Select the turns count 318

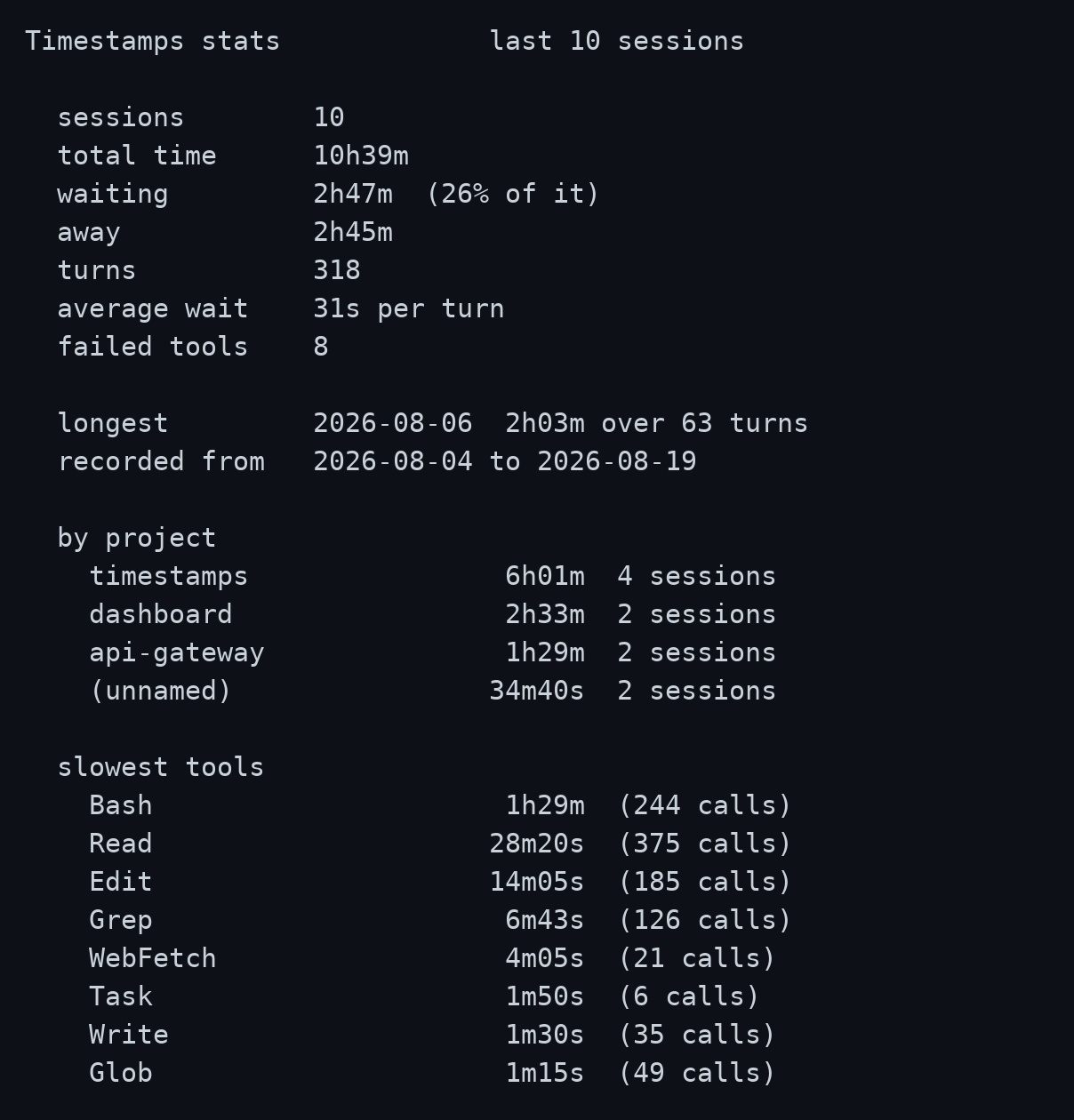coord(337,271)
